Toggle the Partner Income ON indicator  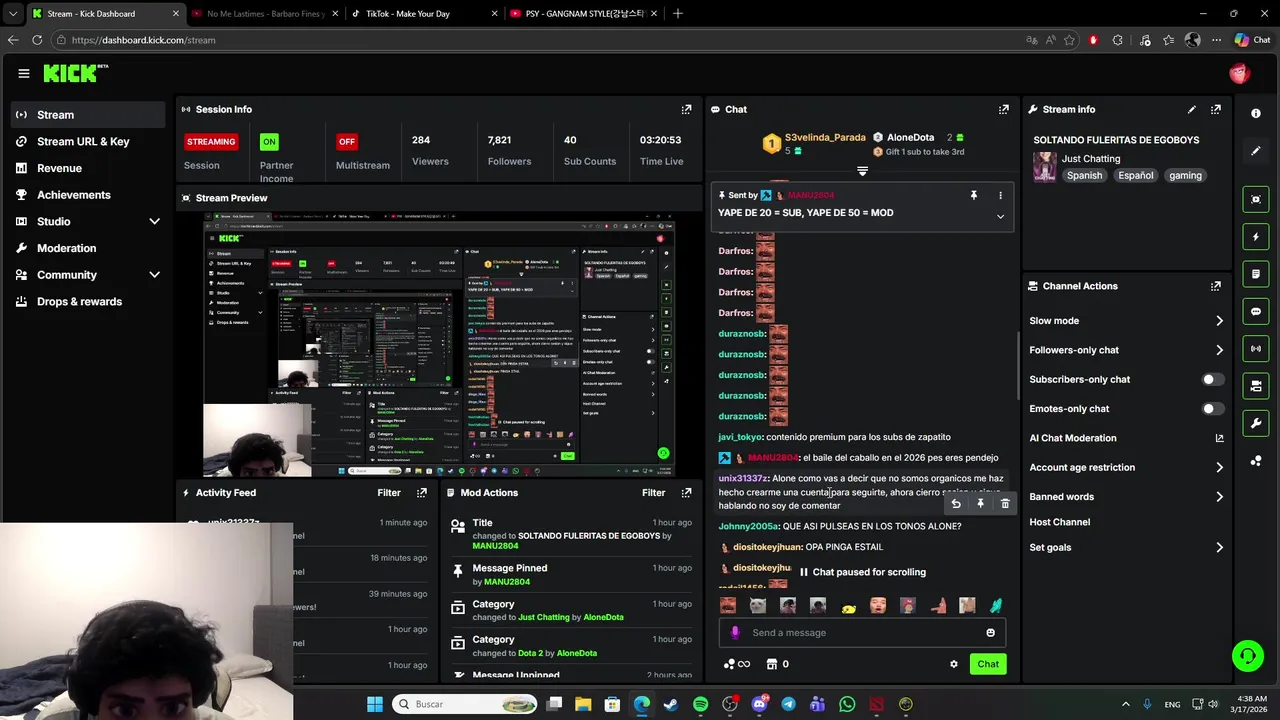click(x=269, y=141)
